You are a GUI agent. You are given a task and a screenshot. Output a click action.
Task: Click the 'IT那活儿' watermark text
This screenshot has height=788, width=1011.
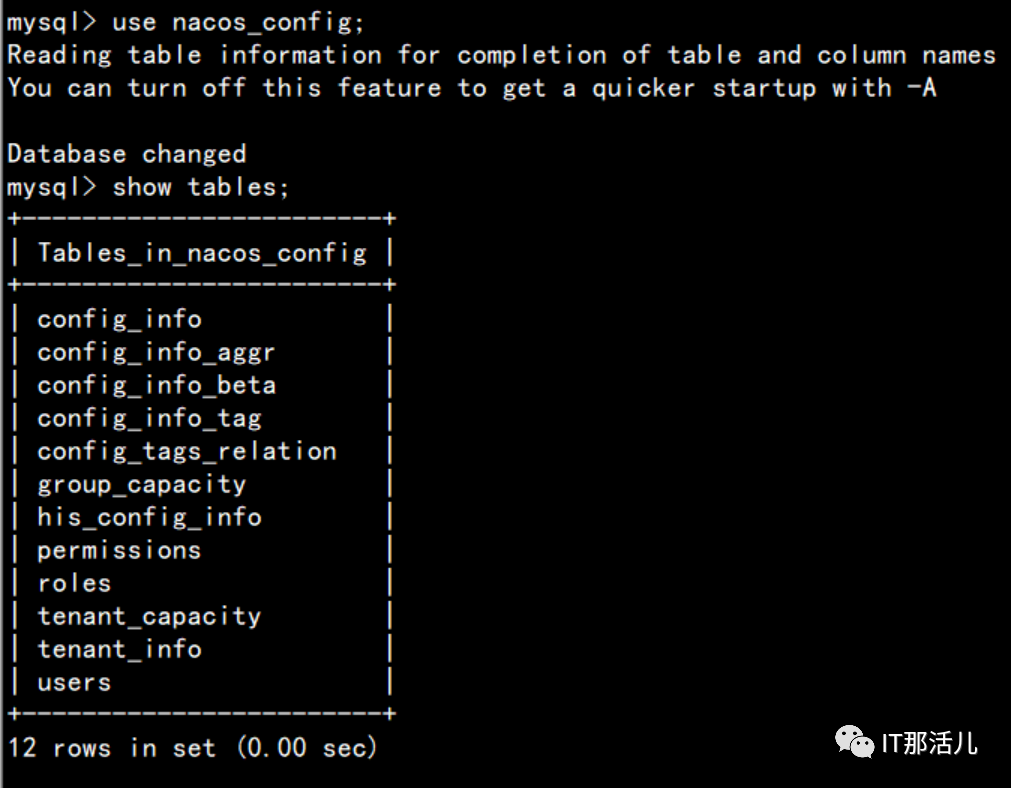pos(929,743)
